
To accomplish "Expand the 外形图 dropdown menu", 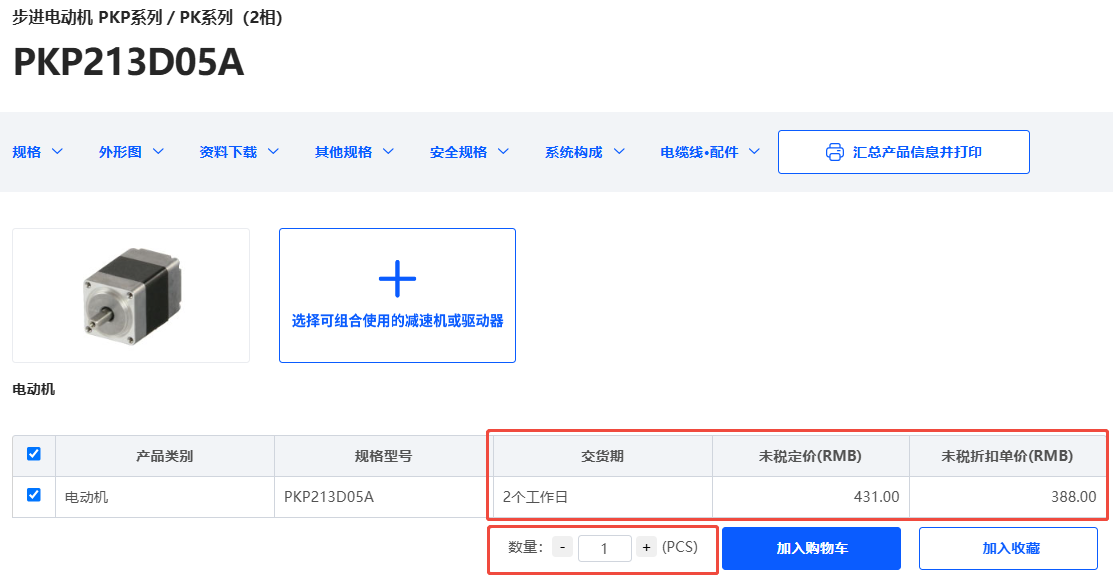I will (131, 152).
